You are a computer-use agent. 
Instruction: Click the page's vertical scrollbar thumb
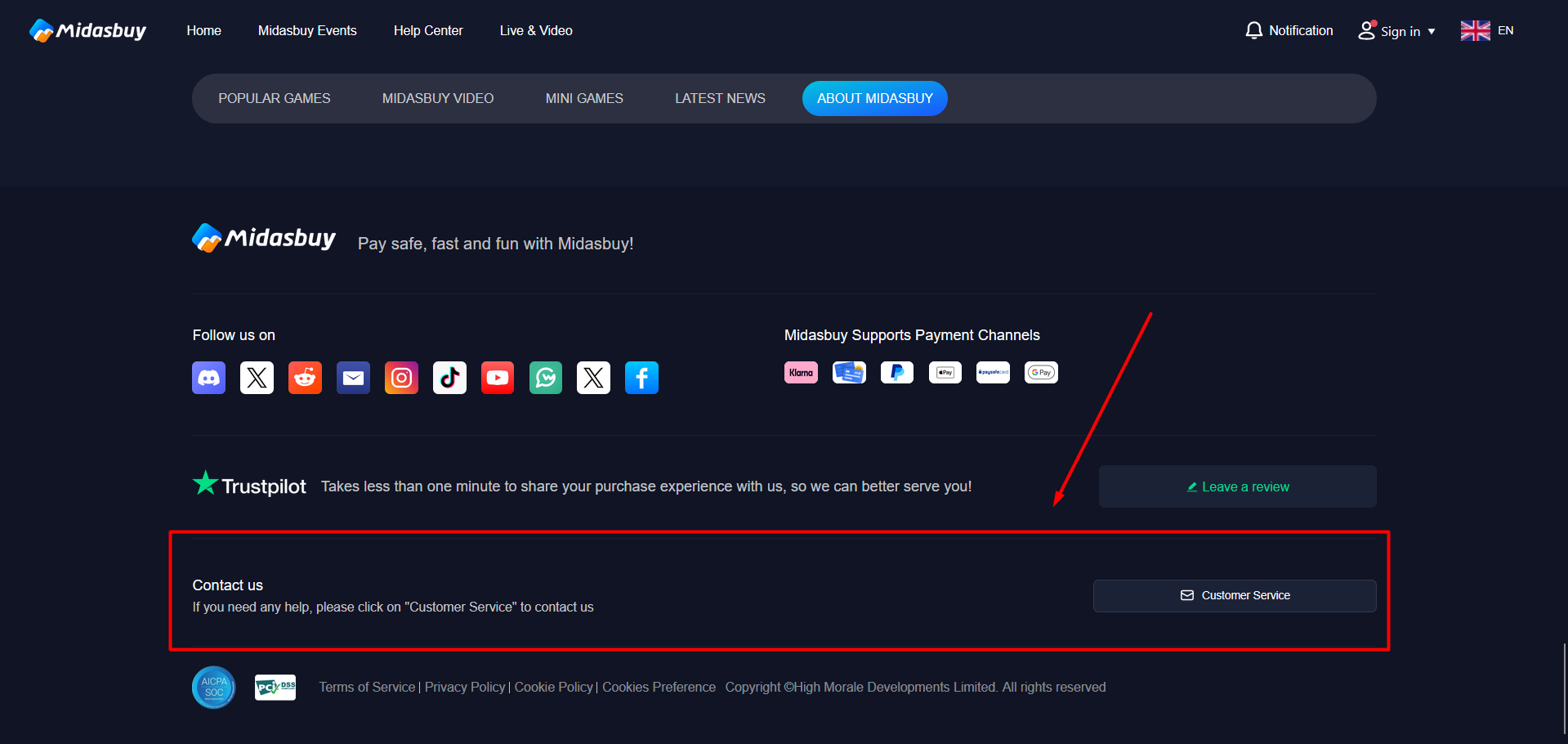coord(1565,688)
